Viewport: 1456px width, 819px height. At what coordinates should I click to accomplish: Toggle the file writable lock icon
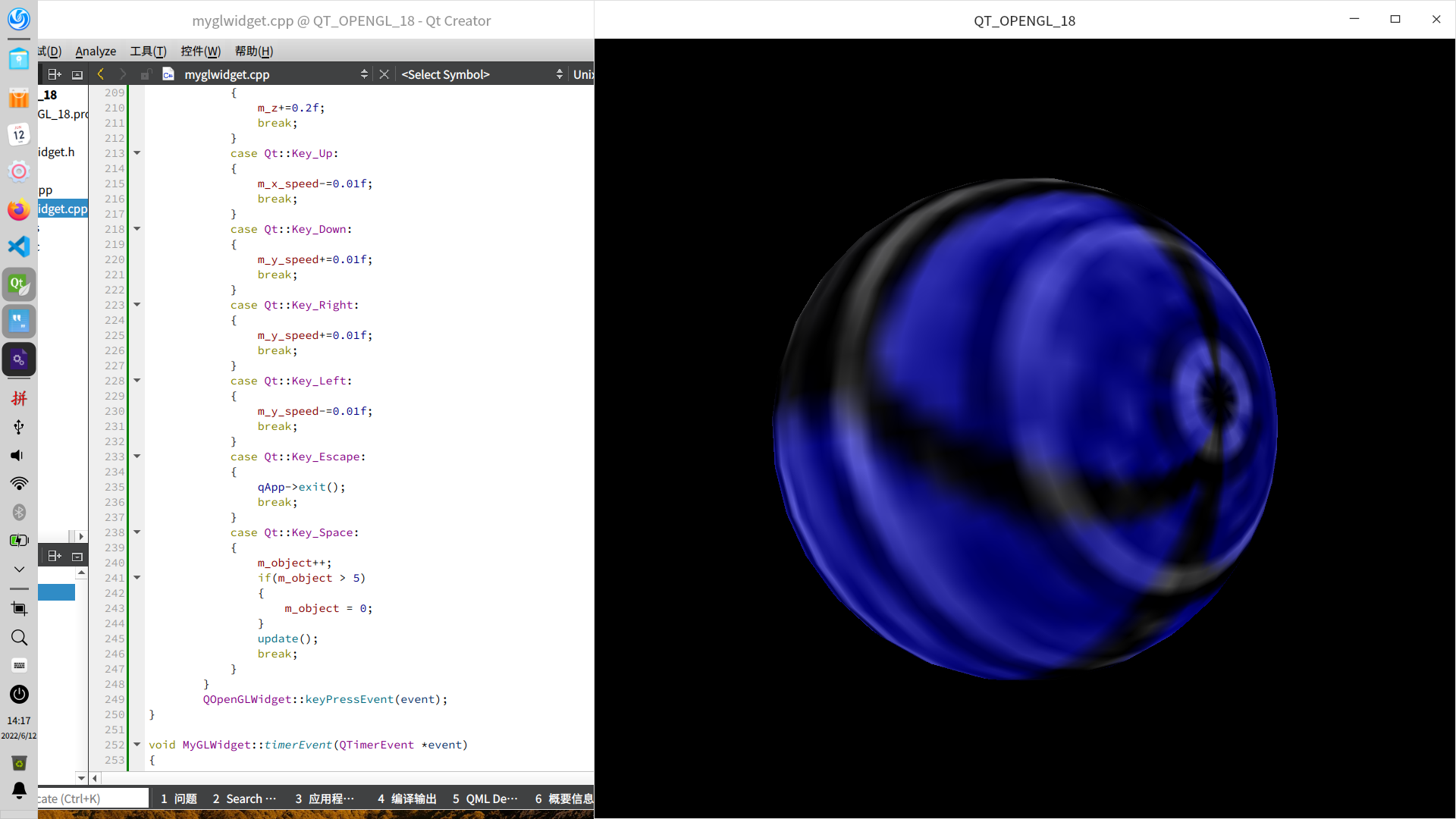[146, 74]
